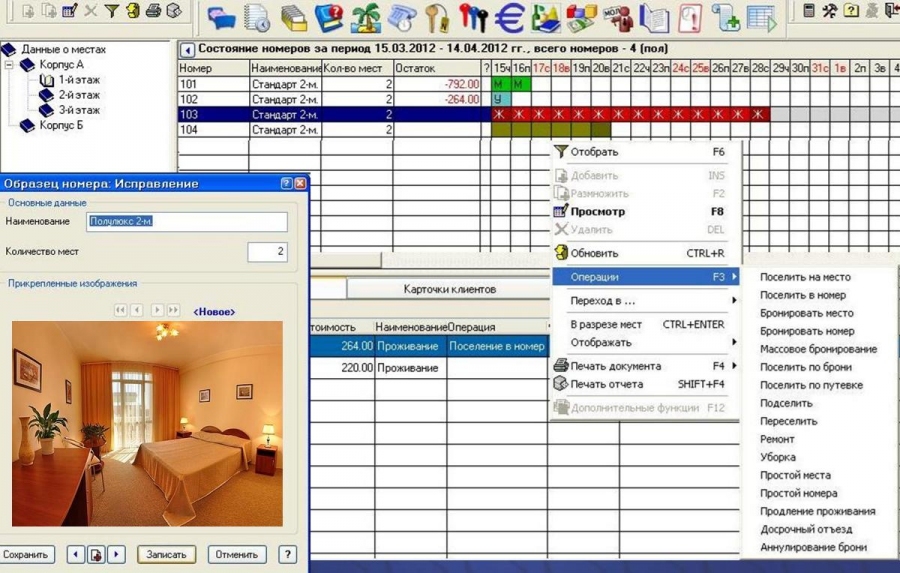Image resolution: width=900 pixels, height=573 pixels.
Task: Expand the Печать документа submenu arrow
Action: click(x=734, y=366)
